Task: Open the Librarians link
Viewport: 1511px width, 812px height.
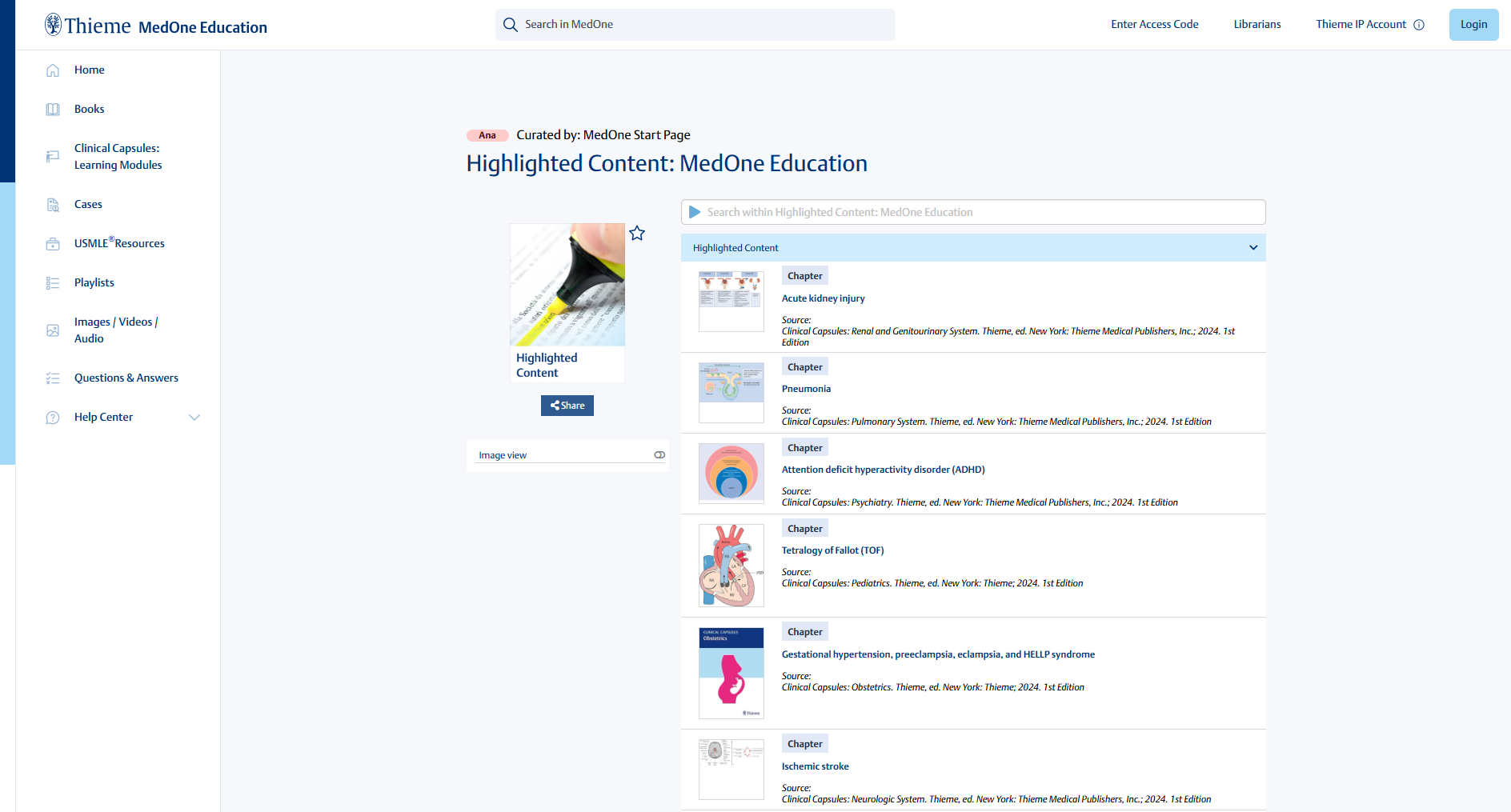Action: coord(1257,24)
